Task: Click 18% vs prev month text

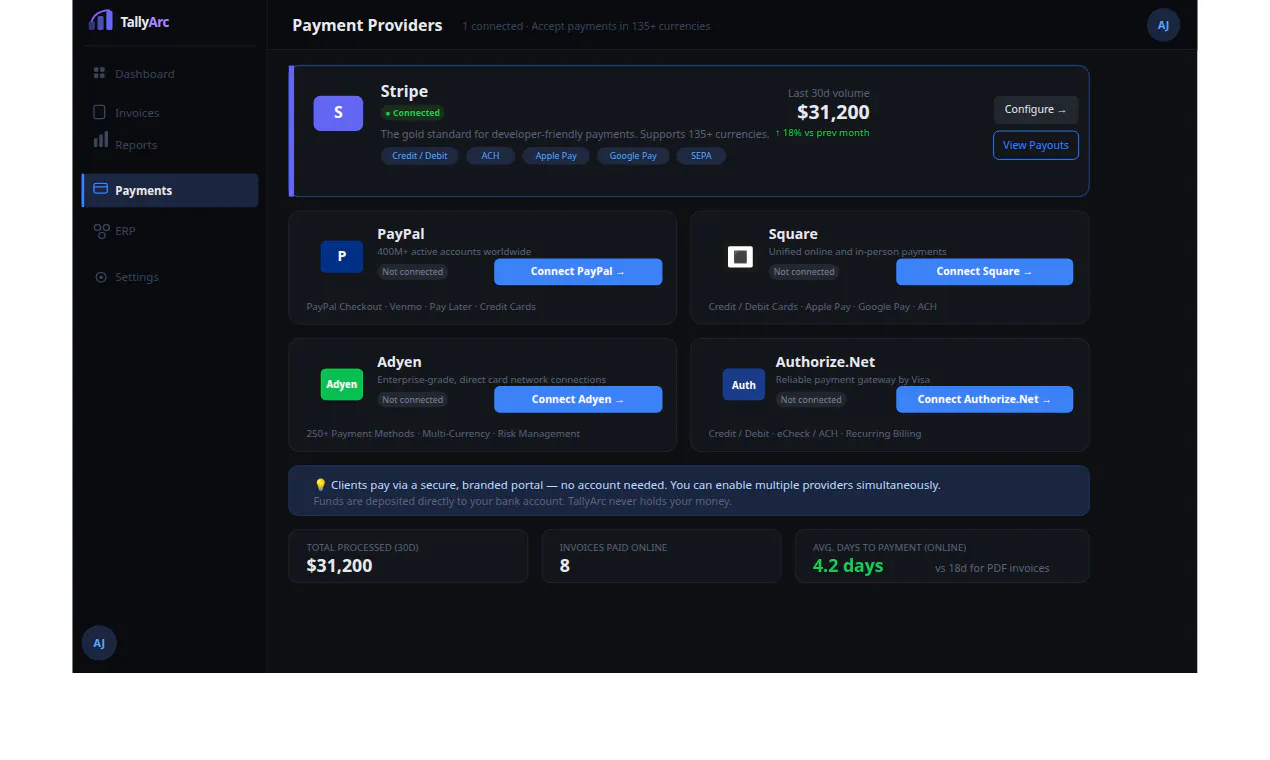Action: point(822,133)
